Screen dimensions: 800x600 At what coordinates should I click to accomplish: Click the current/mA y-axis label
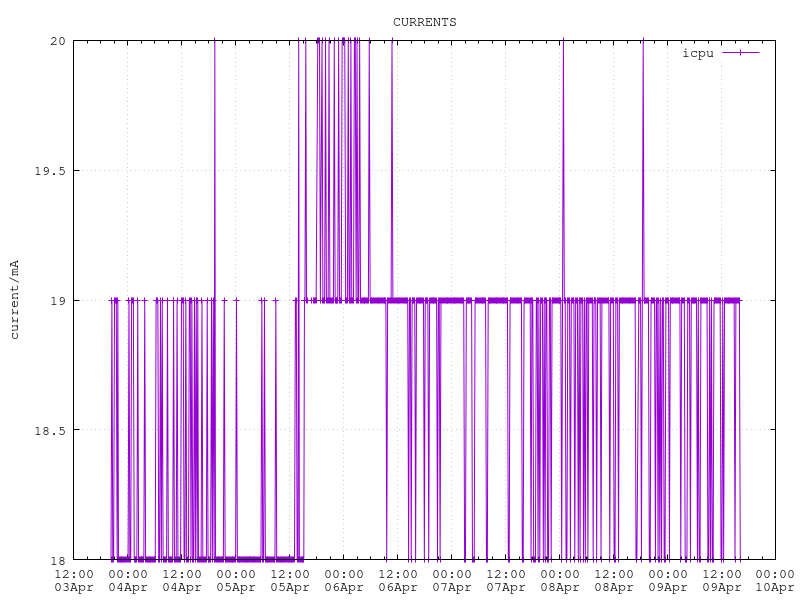point(14,299)
